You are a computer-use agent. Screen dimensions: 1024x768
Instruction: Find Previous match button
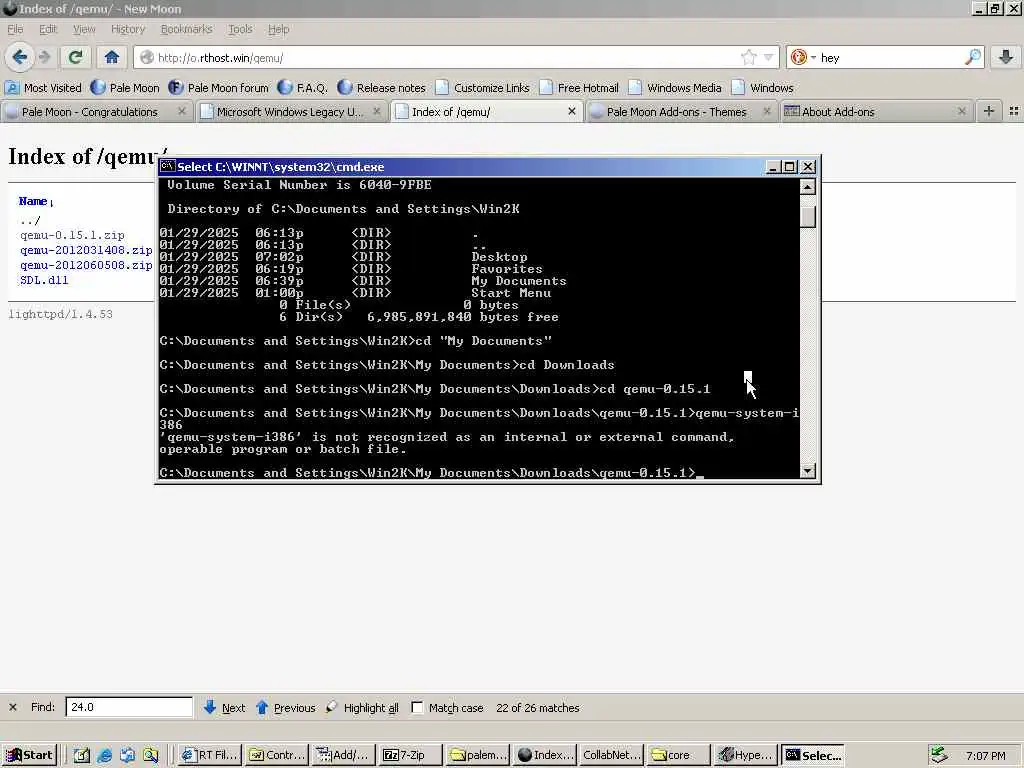pyautogui.click(x=285, y=707)
